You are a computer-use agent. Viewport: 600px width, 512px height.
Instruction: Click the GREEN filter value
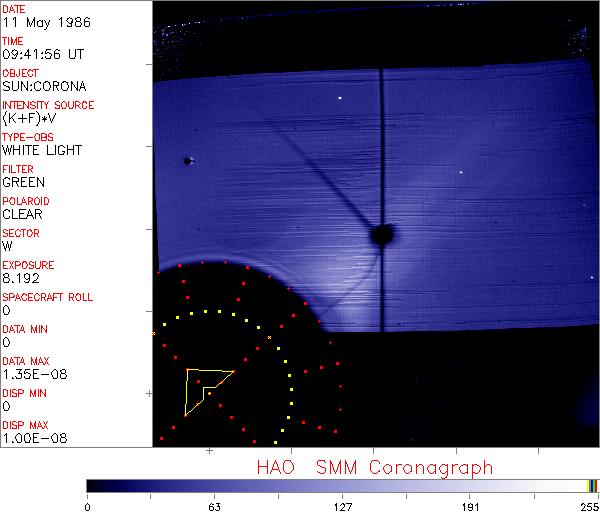(23, 182)
